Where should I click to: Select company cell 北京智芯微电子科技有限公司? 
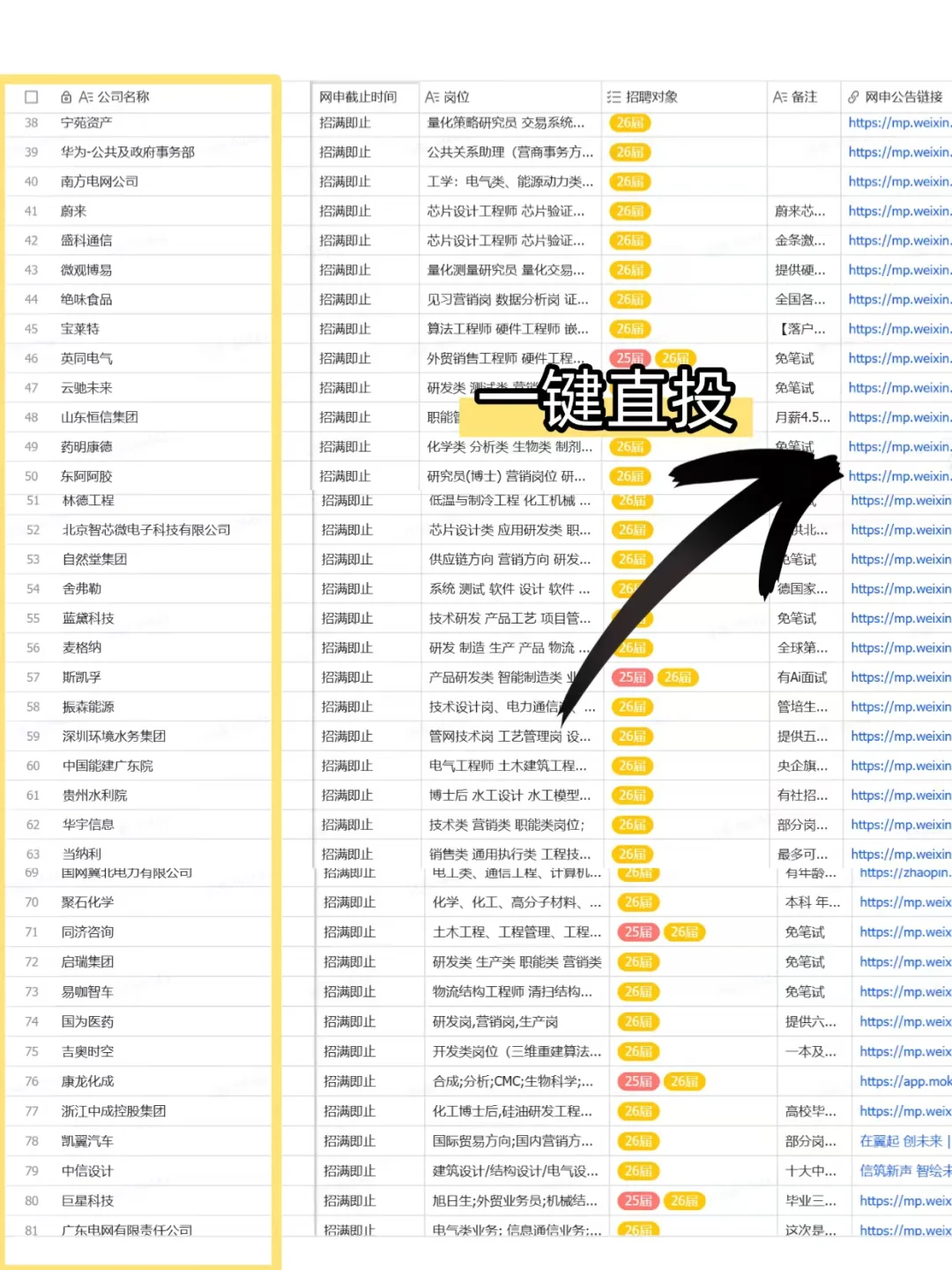pos(146,530)
